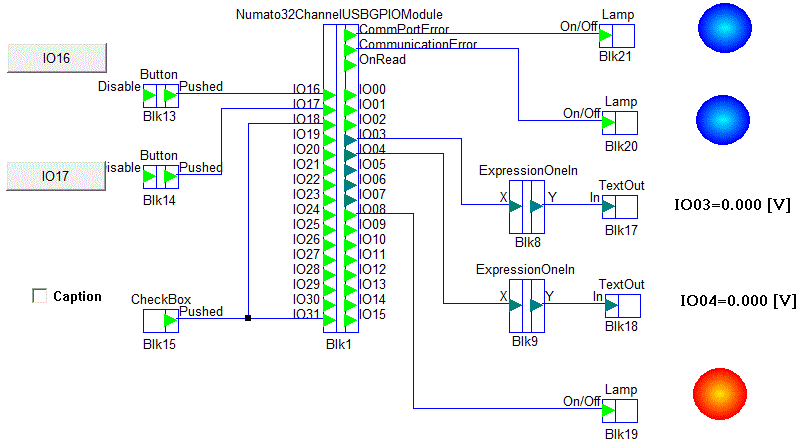
Task: Select the Button block Blk14
Action: (x=160, y=177)
